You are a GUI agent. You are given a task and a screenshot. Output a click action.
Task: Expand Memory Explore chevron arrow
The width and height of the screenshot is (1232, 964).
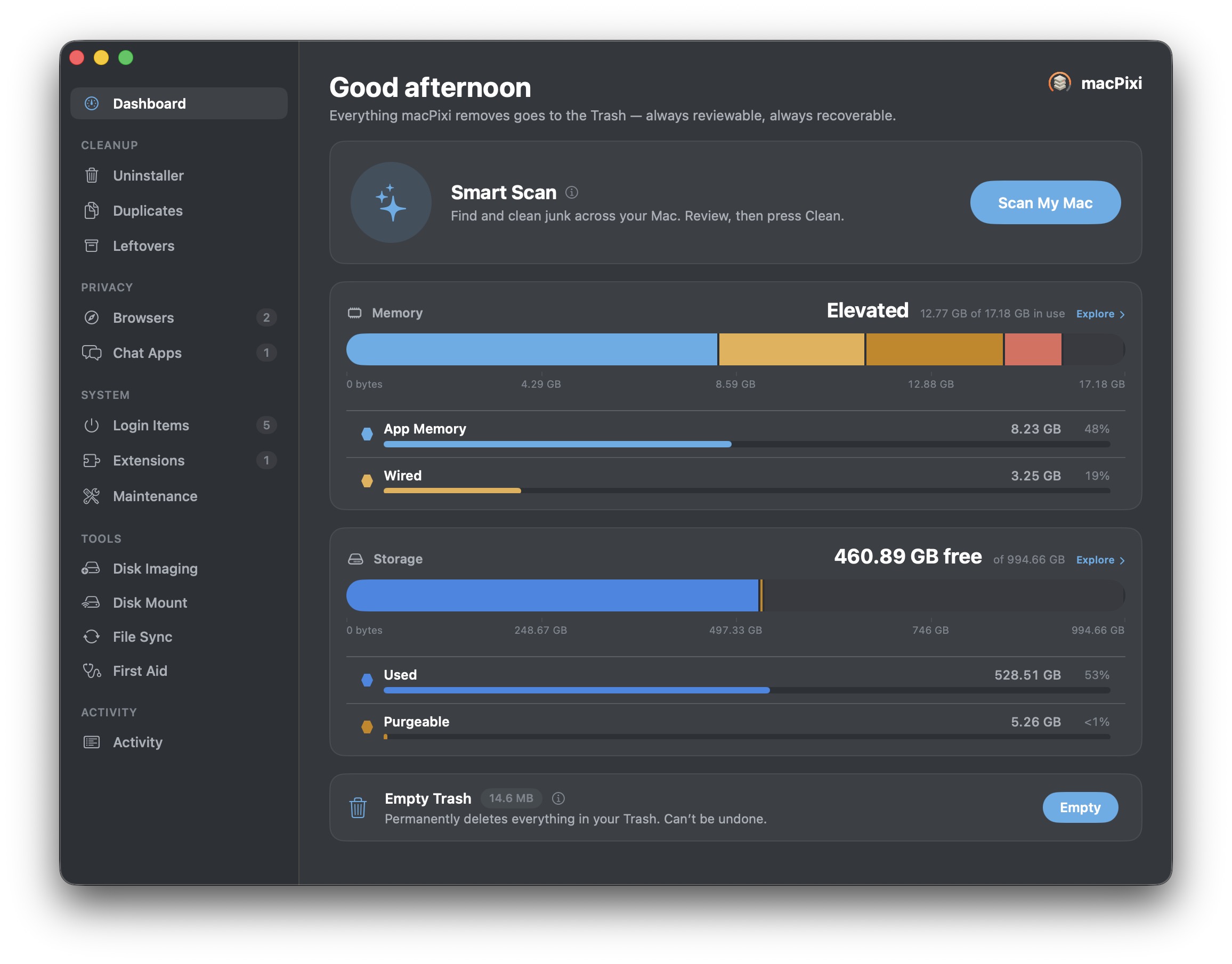coord(1122,314)
